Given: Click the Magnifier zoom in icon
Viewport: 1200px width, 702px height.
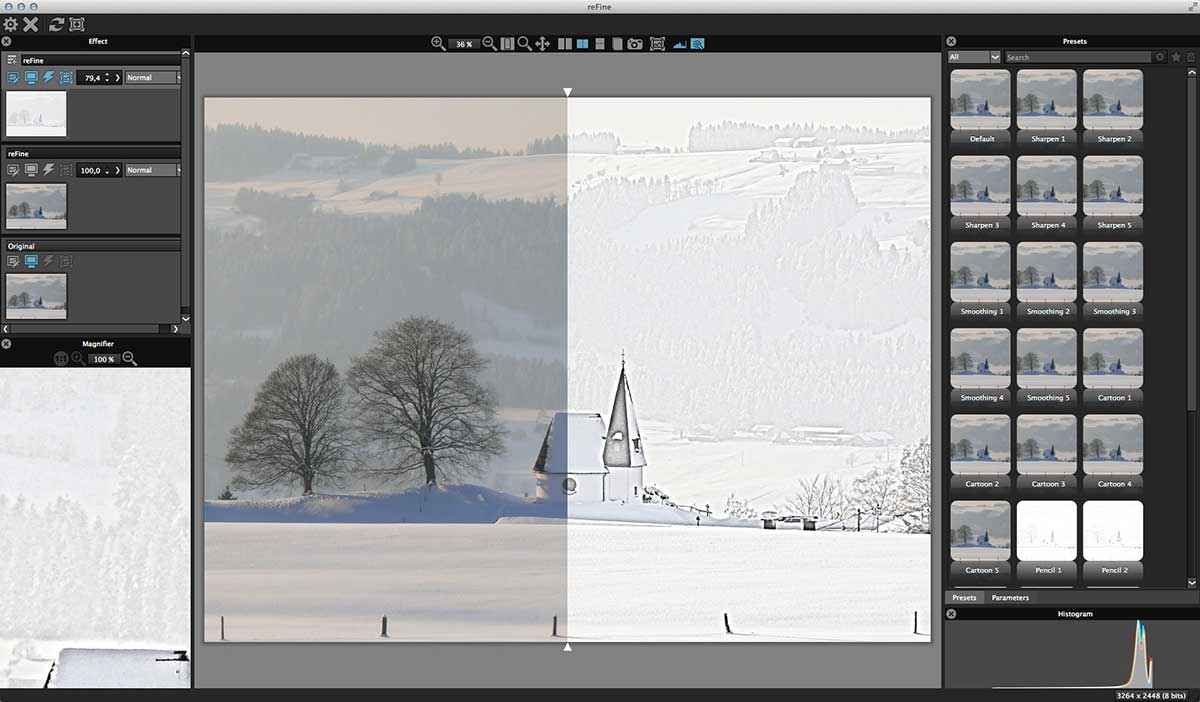Looking at the screenshot, I should tap(78, 358).
